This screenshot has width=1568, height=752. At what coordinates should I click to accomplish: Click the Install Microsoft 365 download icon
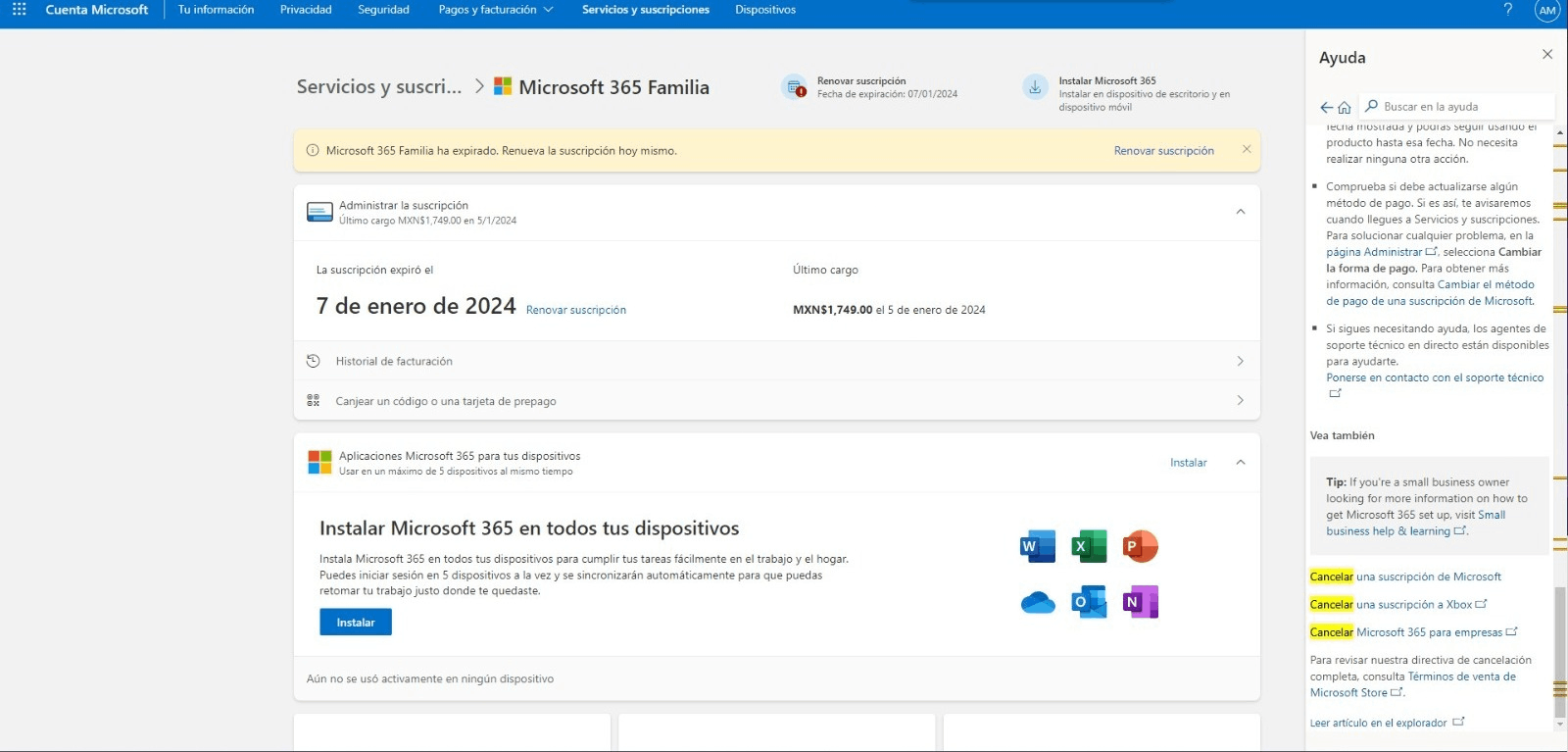pyautogui.click(x=1035, y=87)
